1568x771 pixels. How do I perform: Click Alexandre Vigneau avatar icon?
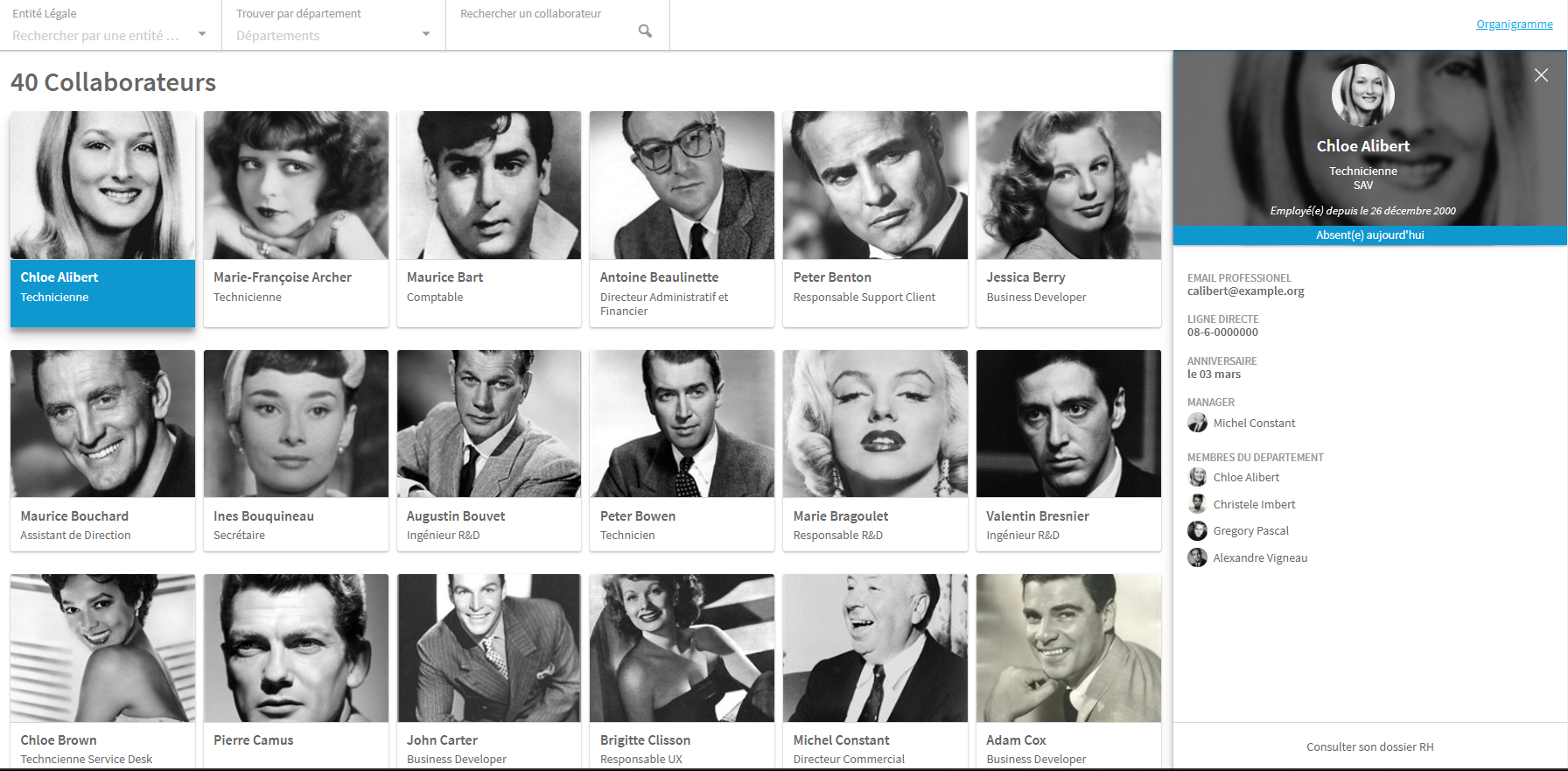pos(1197,557)
